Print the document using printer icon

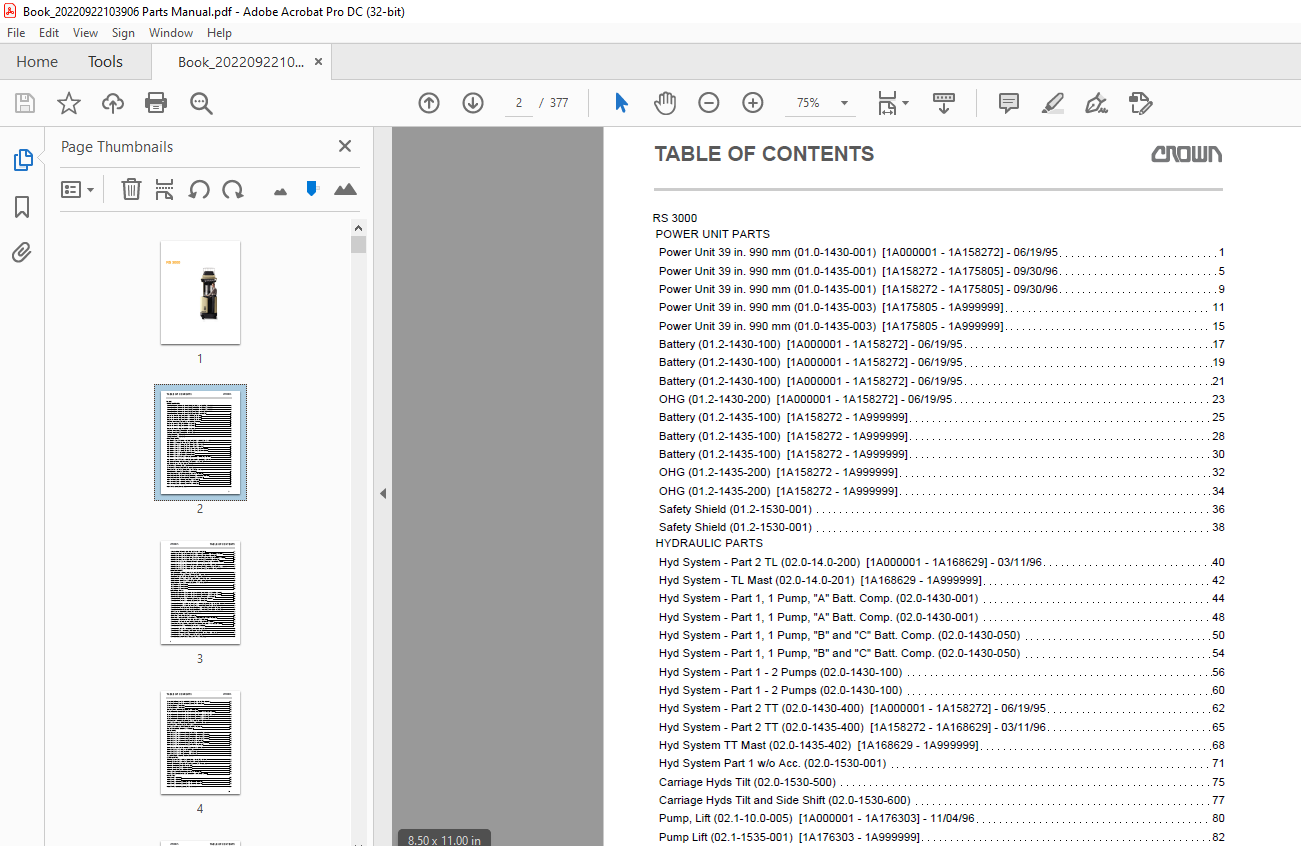(156, 103)
